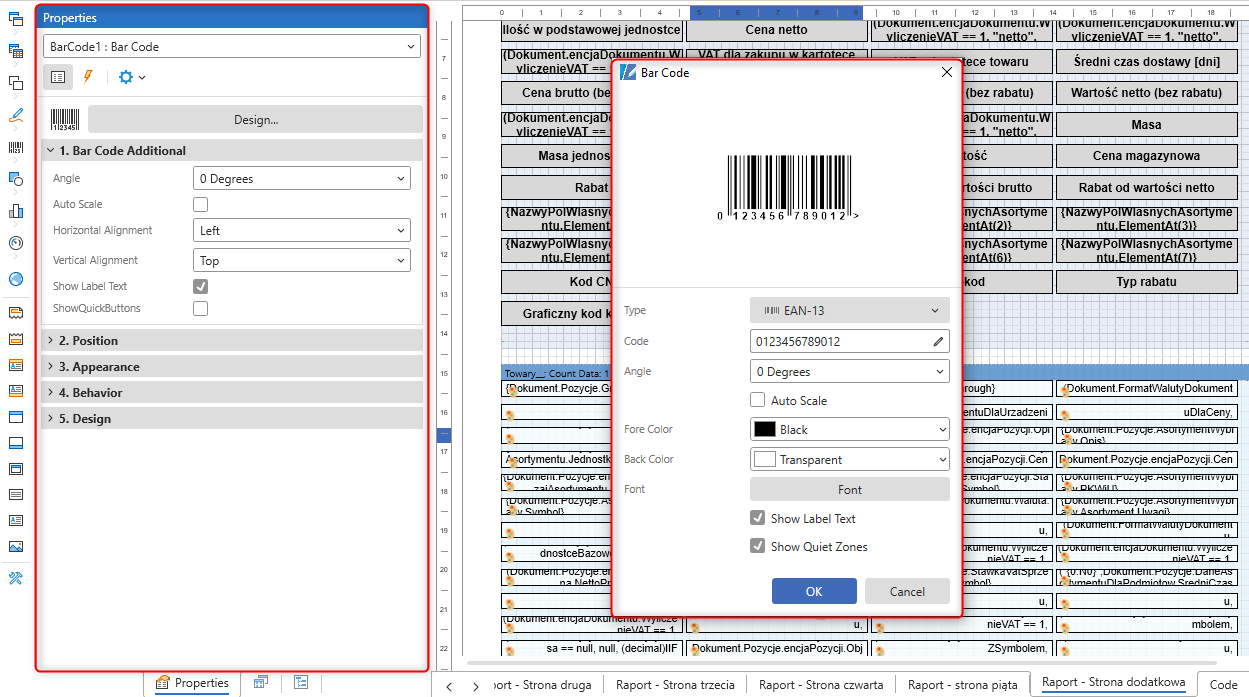Image resolution: width=1249 pixels, height=697 pixels.
Task: Click the Cancel button
Action: click(907, 591)
